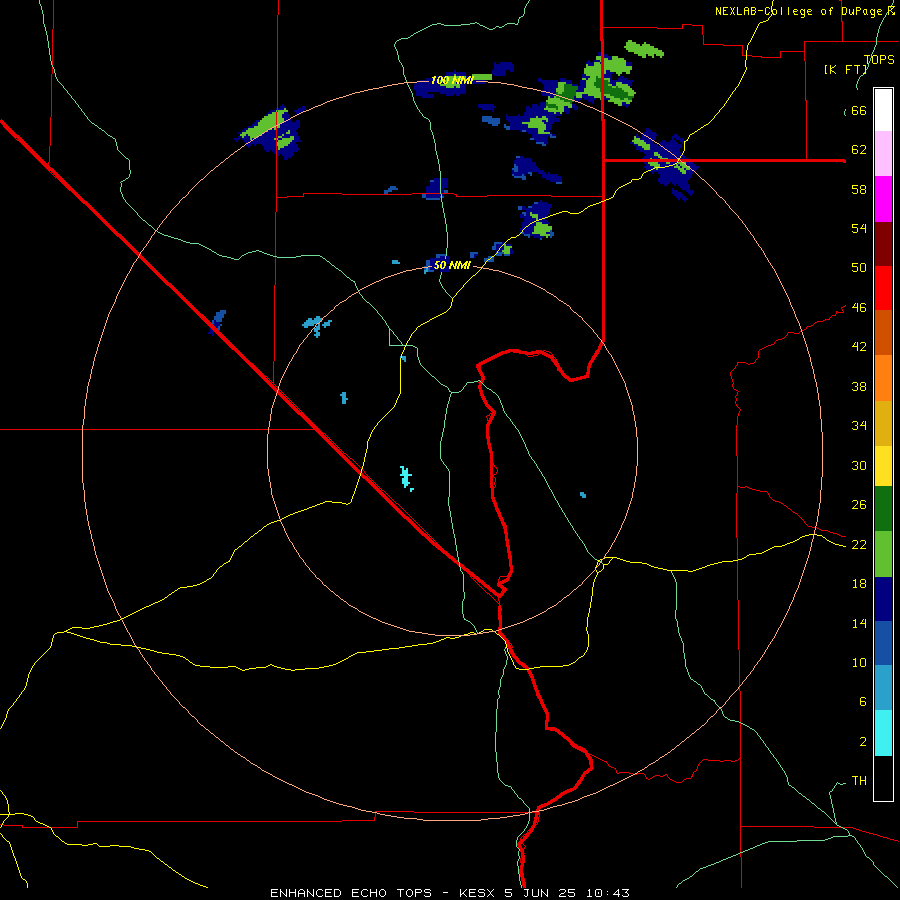Click the "10" legend value

pyautogui.click(x=859, y=663)
